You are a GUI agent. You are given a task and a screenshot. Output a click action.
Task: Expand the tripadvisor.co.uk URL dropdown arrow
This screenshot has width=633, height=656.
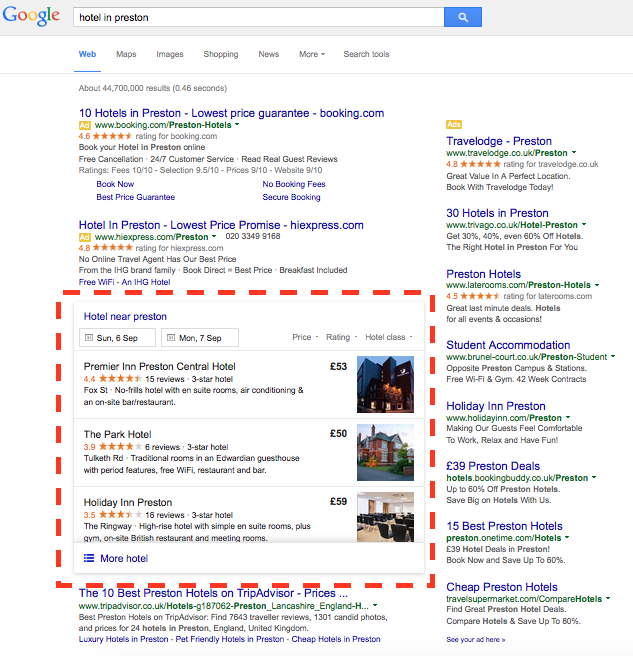[x=375, y=605]
